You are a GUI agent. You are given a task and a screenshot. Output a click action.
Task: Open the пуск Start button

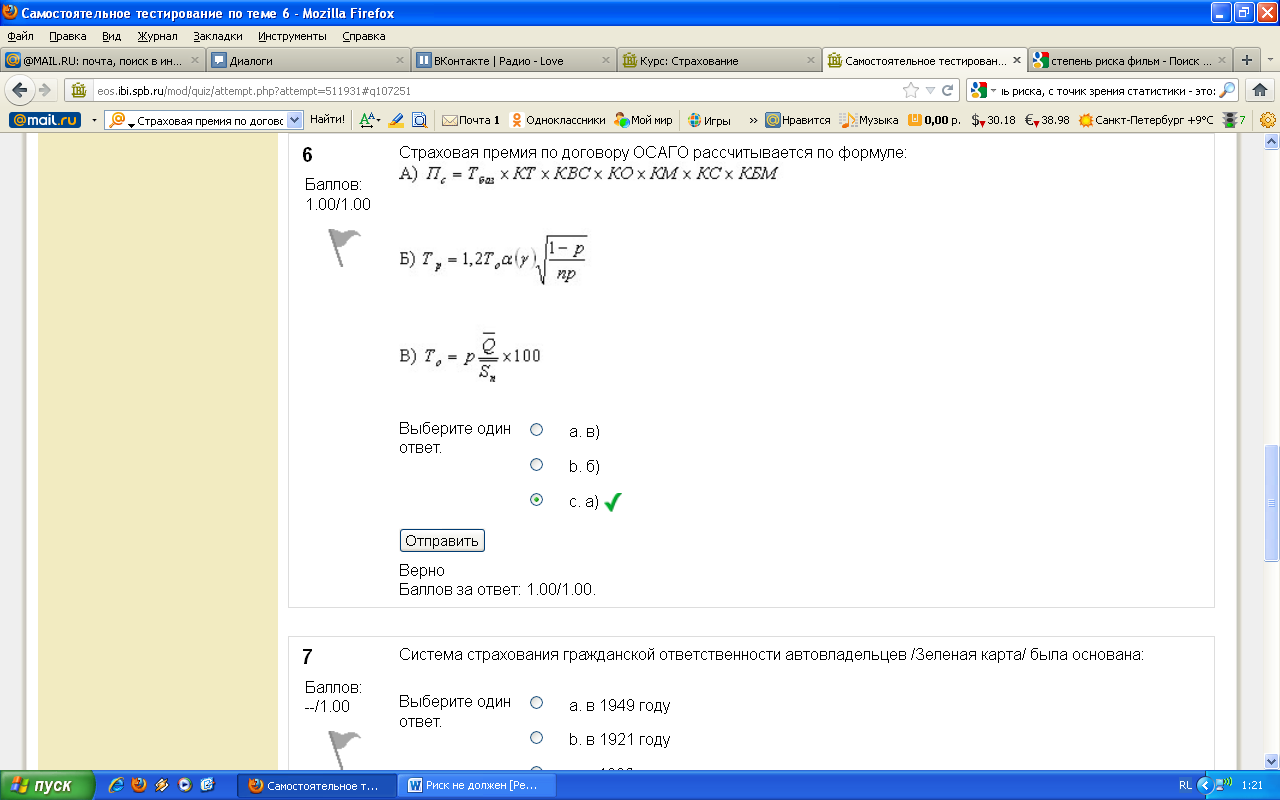pyautogui.click(x=47, y=785)
